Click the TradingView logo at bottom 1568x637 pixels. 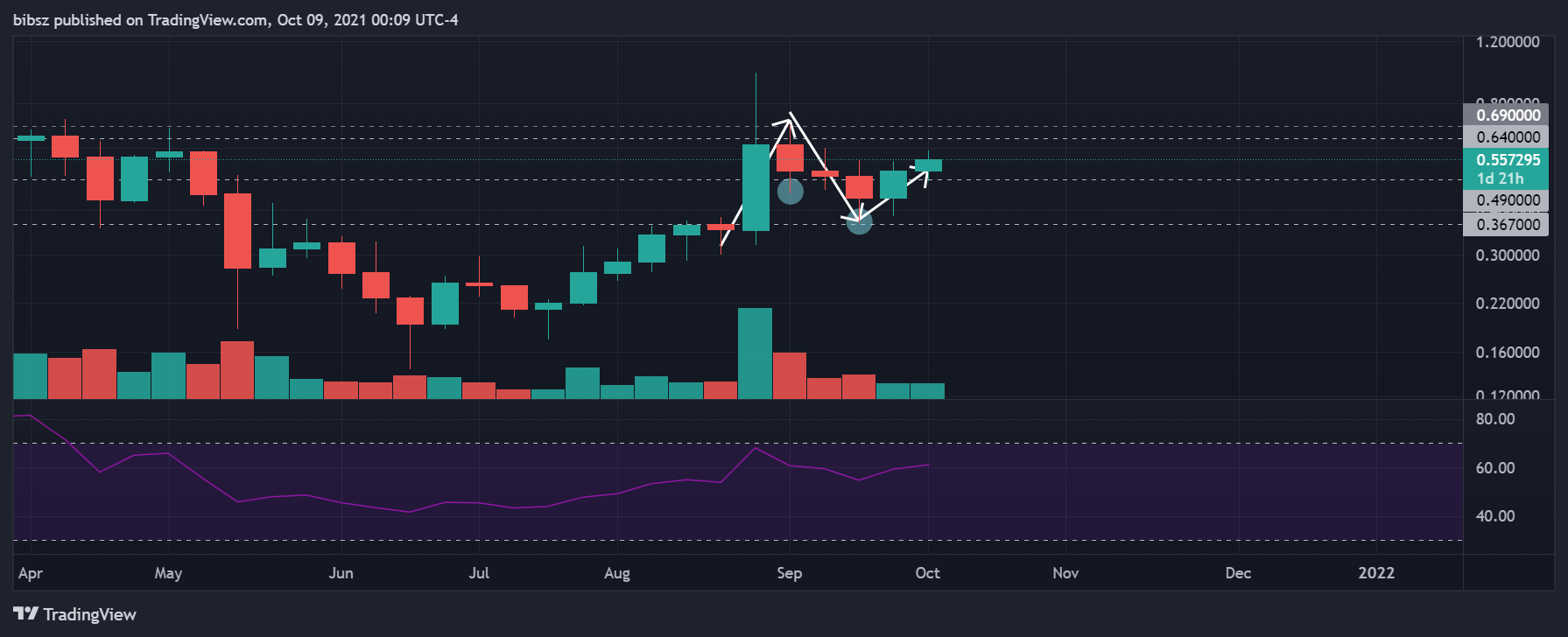[x=75, y=614]
